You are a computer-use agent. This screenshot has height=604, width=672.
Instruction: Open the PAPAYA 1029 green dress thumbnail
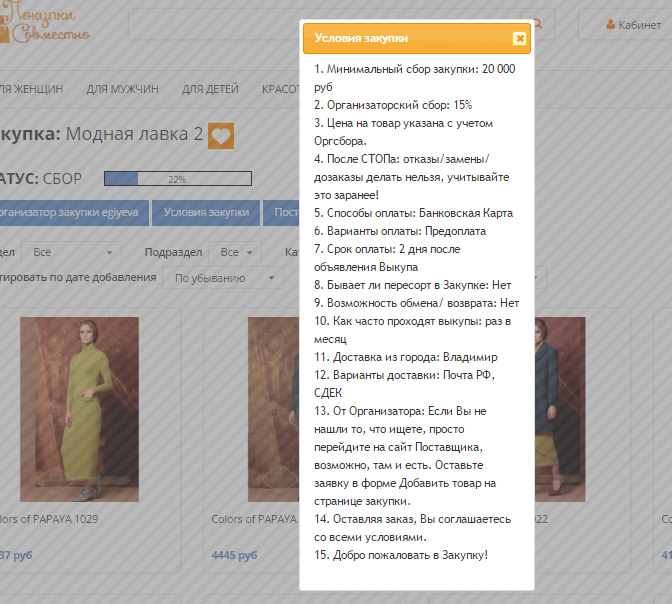pos(79,409)
